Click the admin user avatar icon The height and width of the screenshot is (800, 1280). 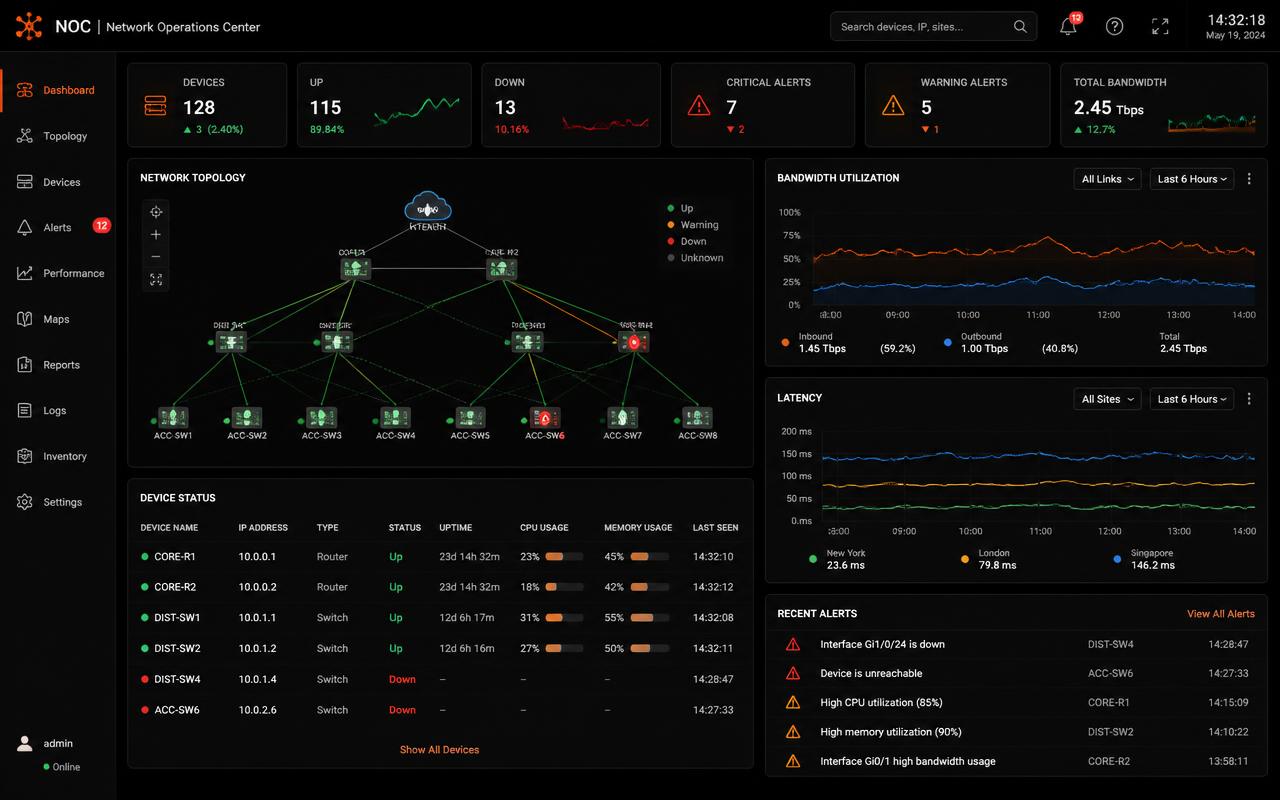click(25, 744)
